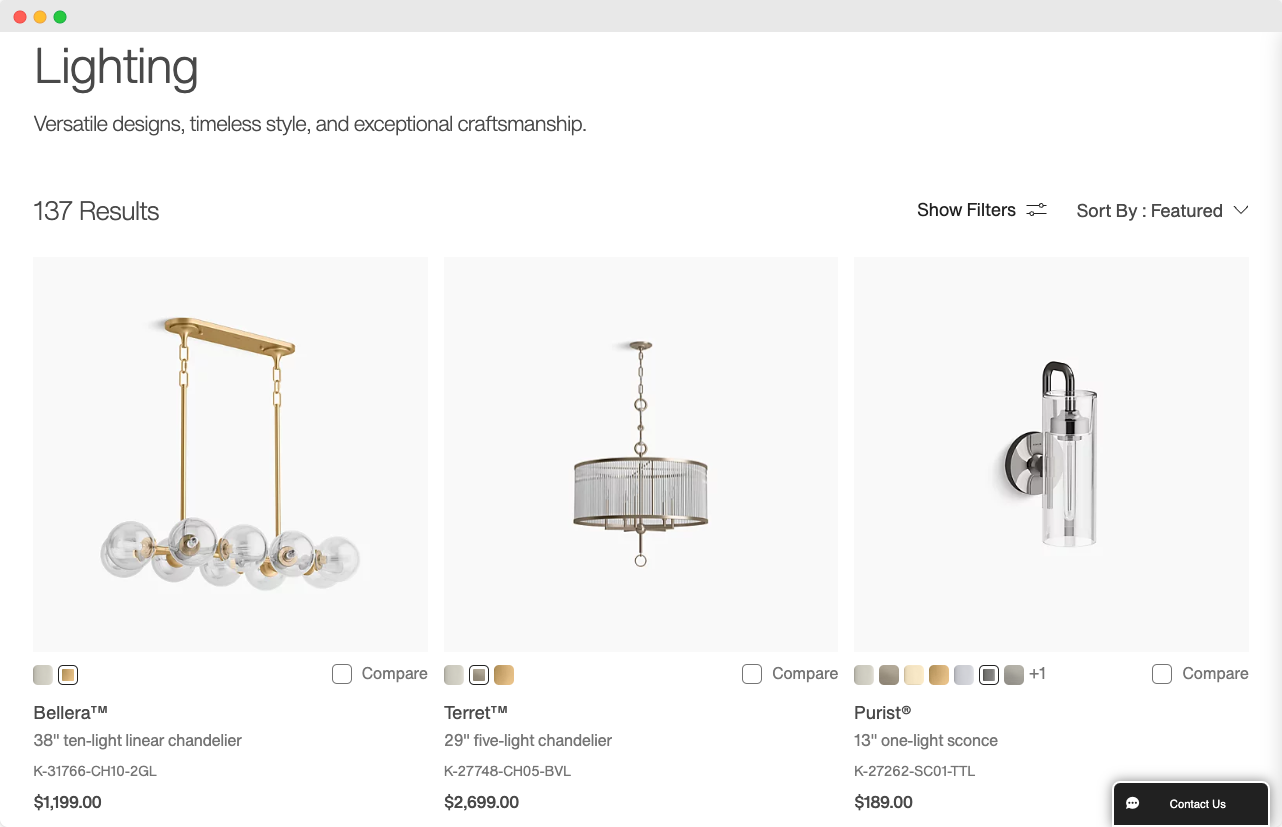The height and width of the screenshot is (827, 1282).
Task: Pick the gold finish swatch for Terret
Action: coord(504,675)
